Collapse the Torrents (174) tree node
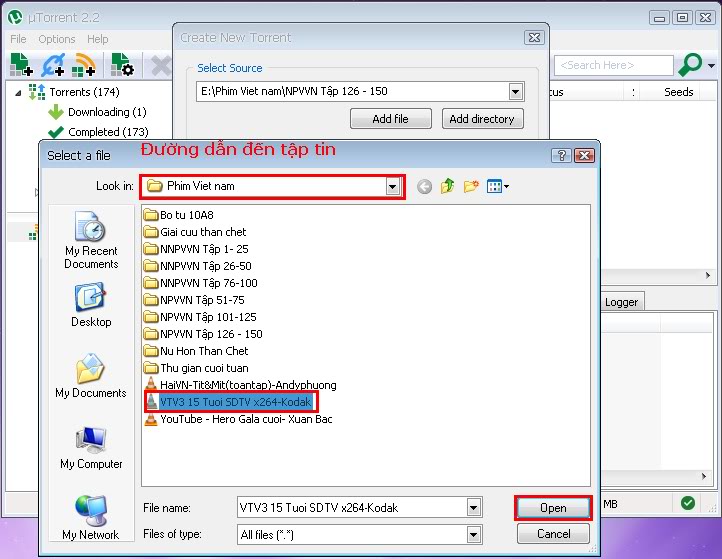This screenshot has height=559, width=722. tap(18, 93)
